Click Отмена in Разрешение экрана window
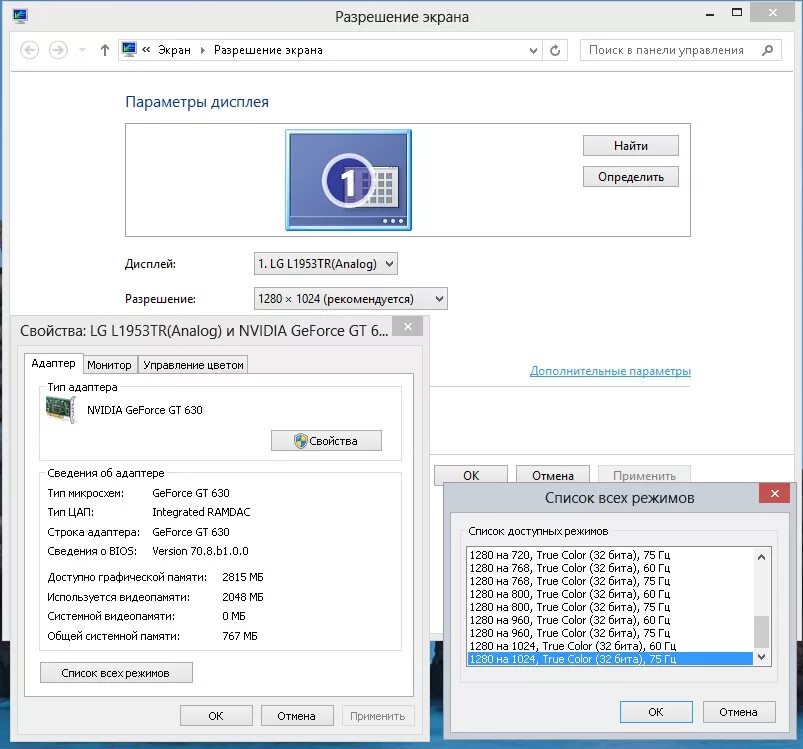 click(553, 475)
